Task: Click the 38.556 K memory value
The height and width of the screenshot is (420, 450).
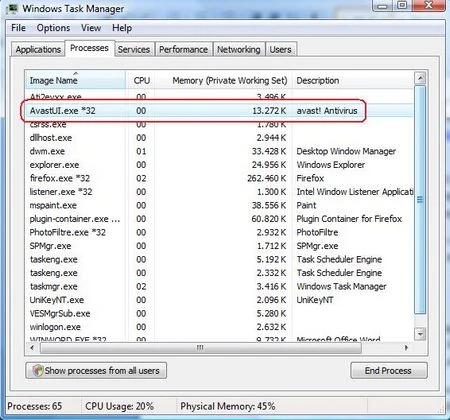Action: [x=269, y=205]
